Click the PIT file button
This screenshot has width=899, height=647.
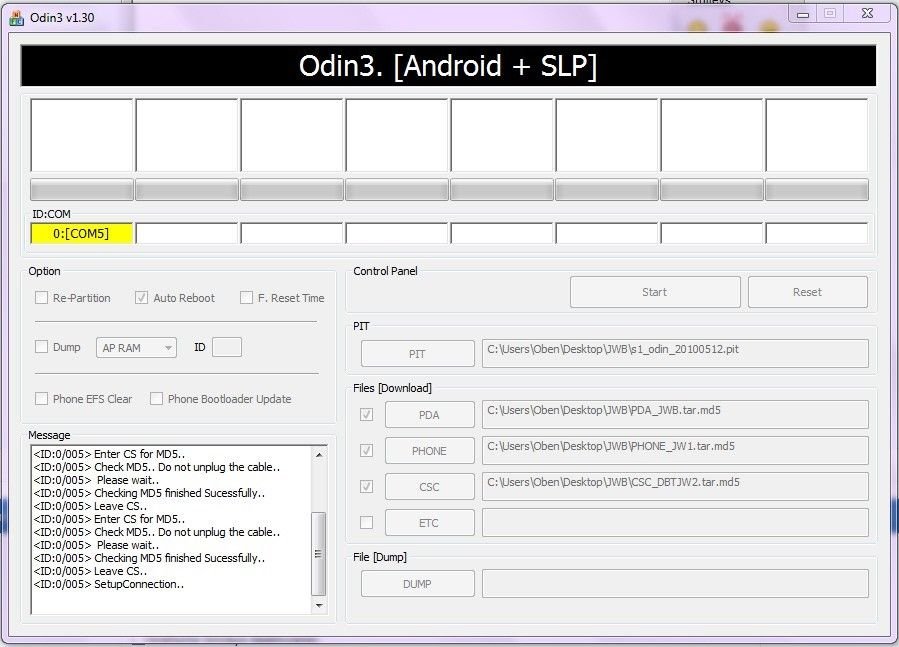(x=417, y=354)
